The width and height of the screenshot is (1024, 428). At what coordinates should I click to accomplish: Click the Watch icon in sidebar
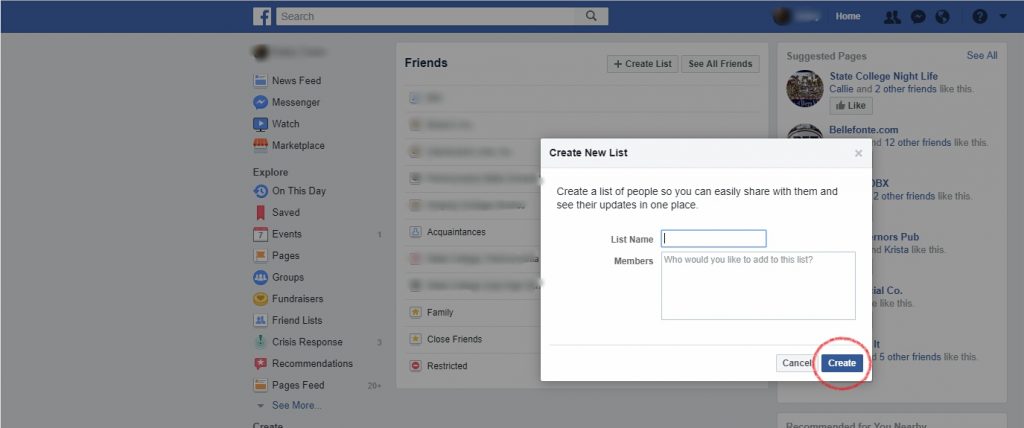tap(261, 123)
